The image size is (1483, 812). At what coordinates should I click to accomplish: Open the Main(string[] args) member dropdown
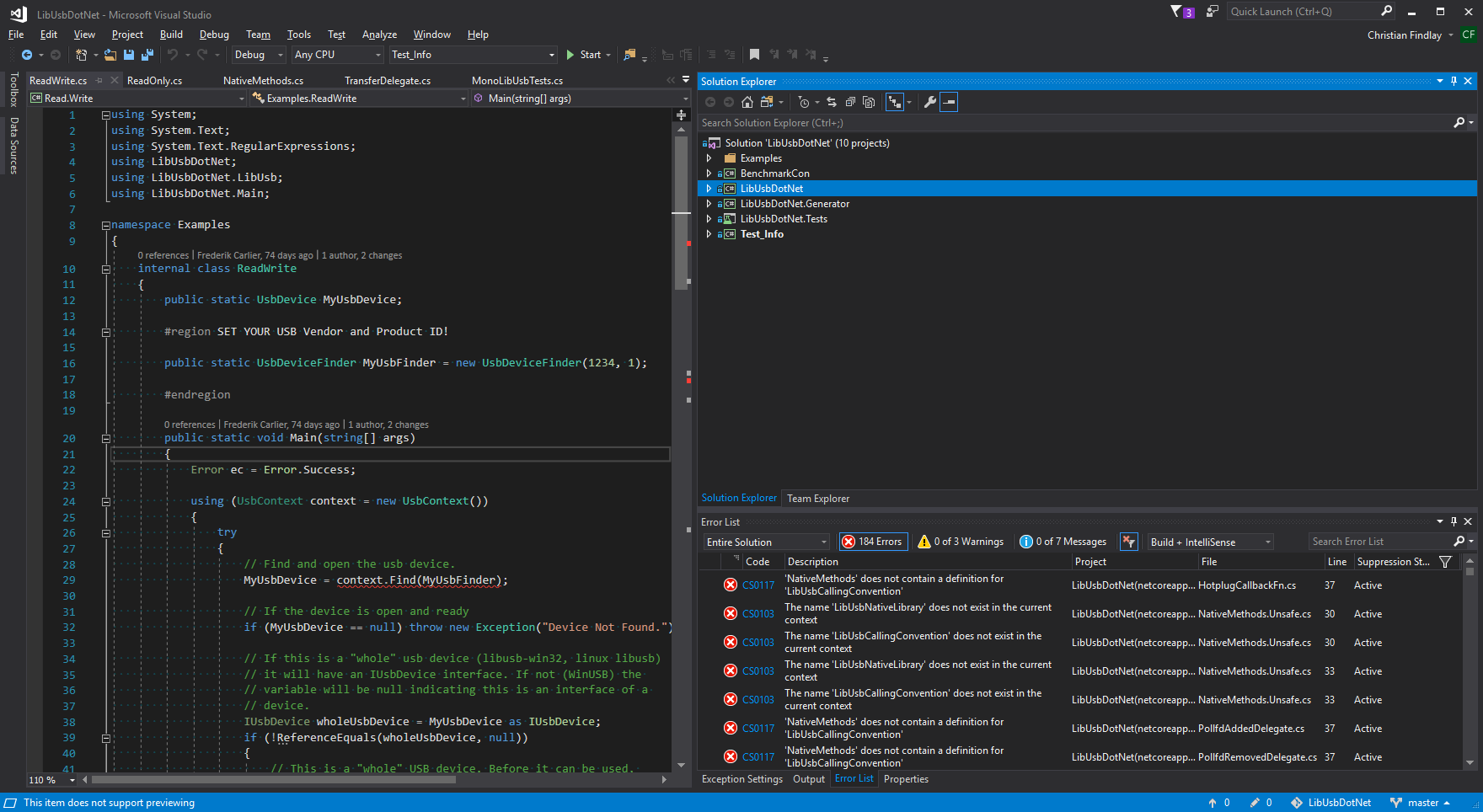click(x=581, y=99)
